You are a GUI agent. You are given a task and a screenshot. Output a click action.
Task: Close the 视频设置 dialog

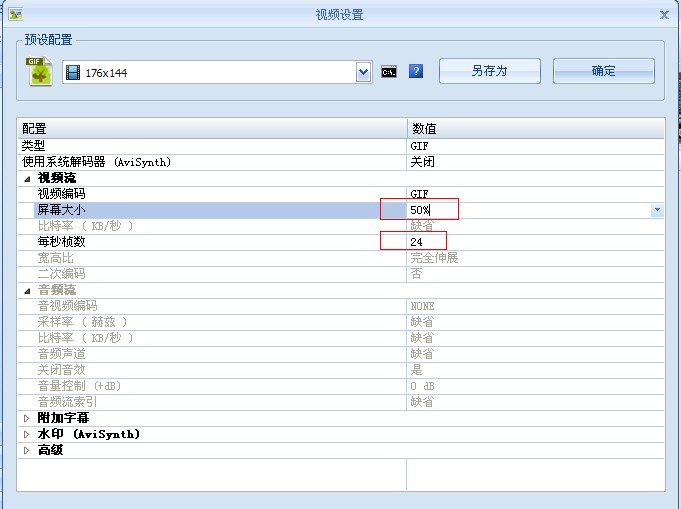[x=664, y=15]
